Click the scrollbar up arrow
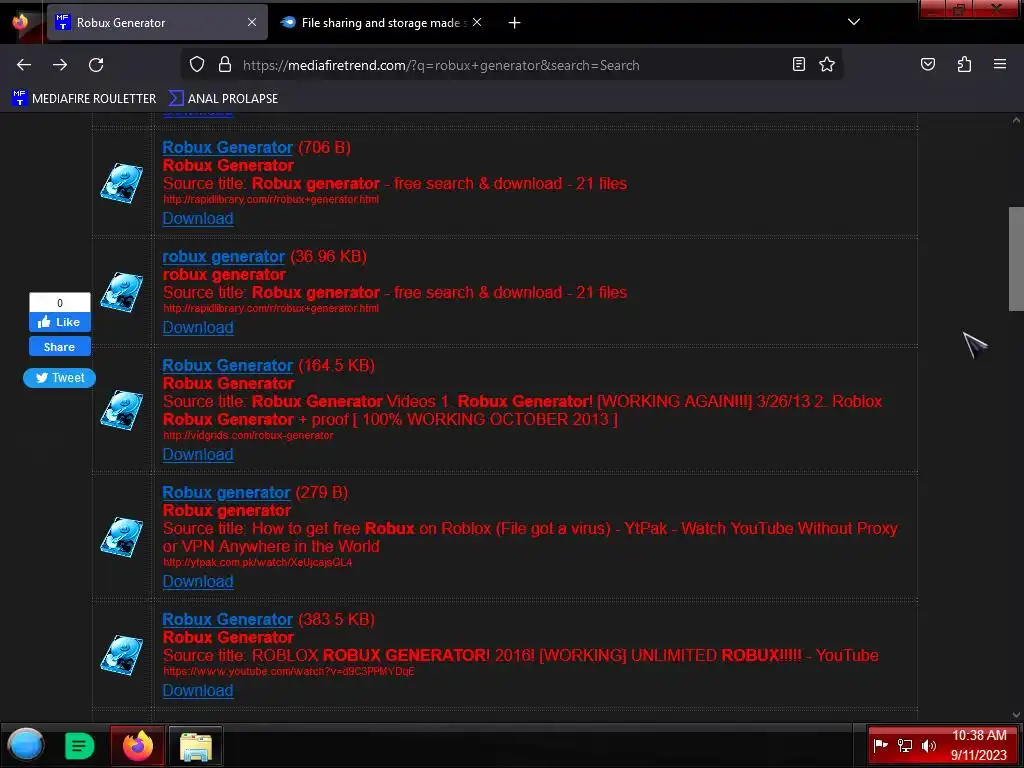This screenshot has width=1024, height=768. pos(1016,120)
